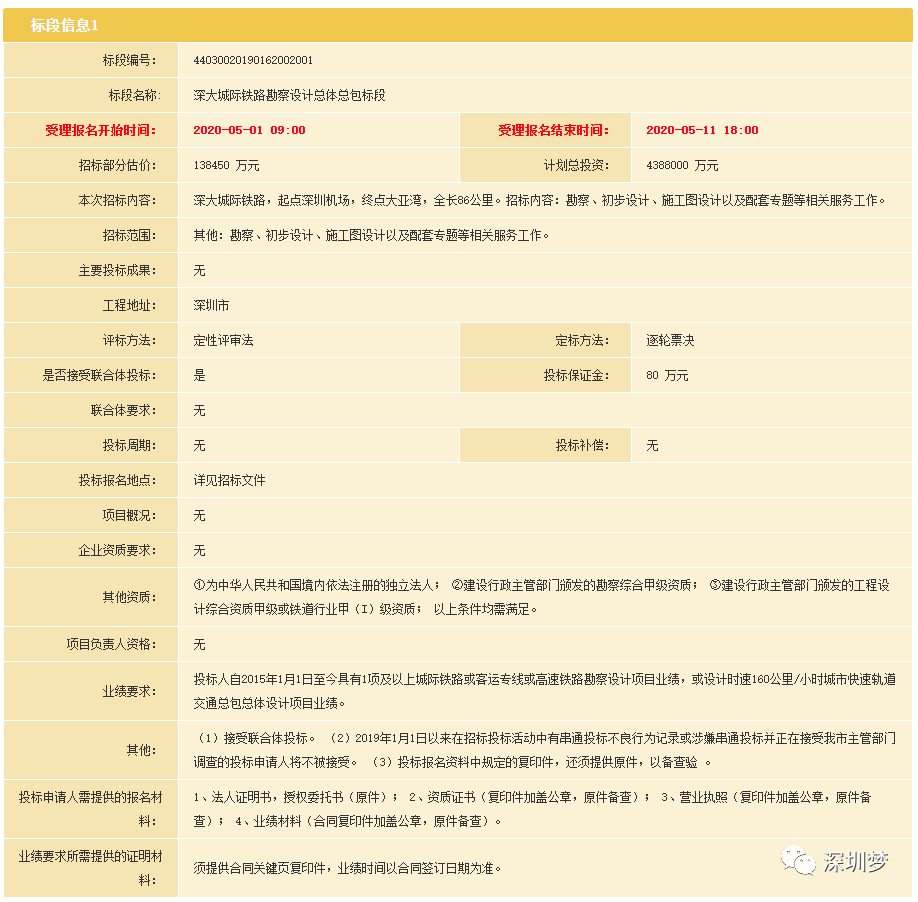The image size is (918, 902).
Task: Click the 定标方法 label
Action: [x=582, y=340]
